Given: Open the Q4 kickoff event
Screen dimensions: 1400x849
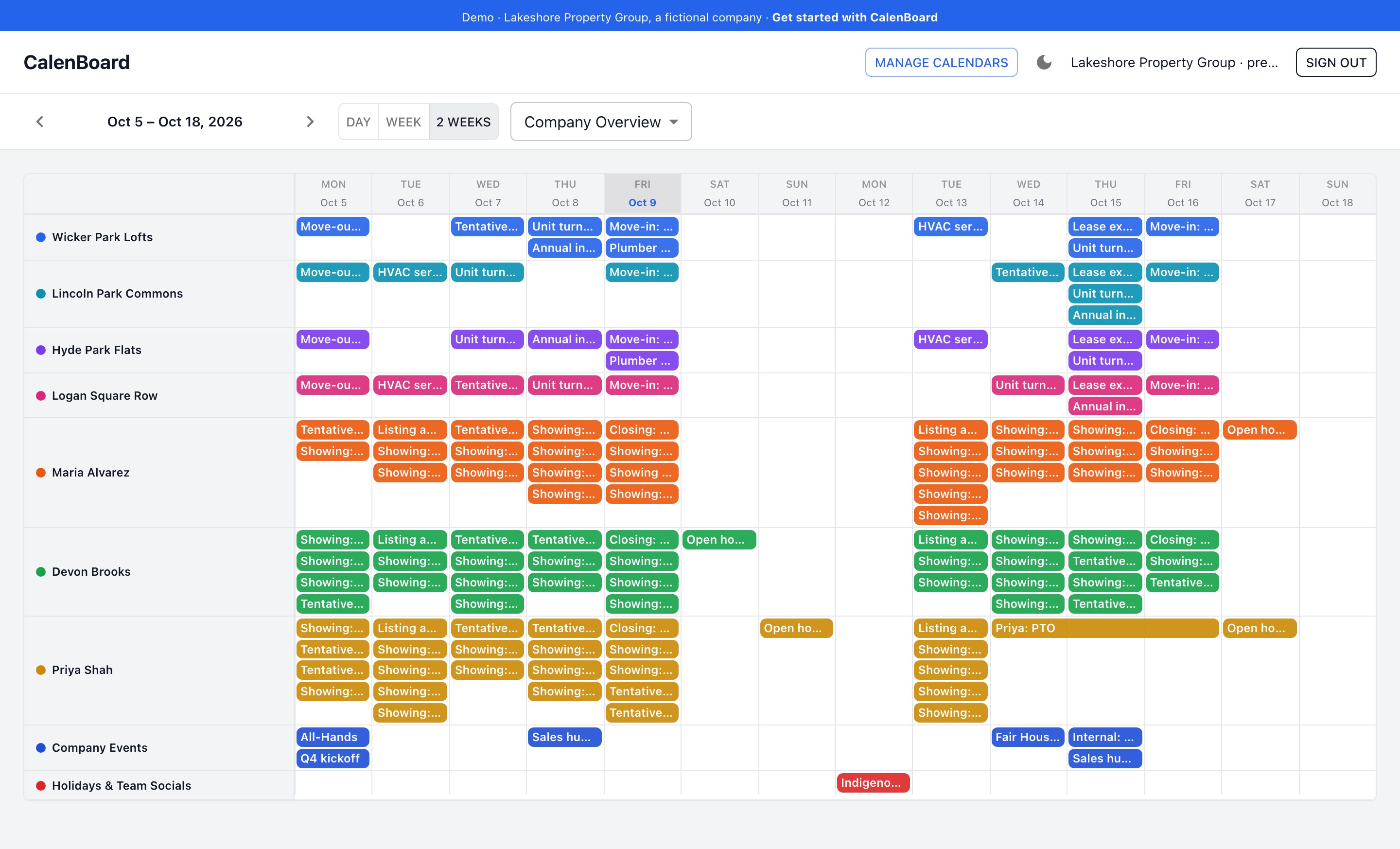Looking at the screenshot, I should (x=333, y=758).
